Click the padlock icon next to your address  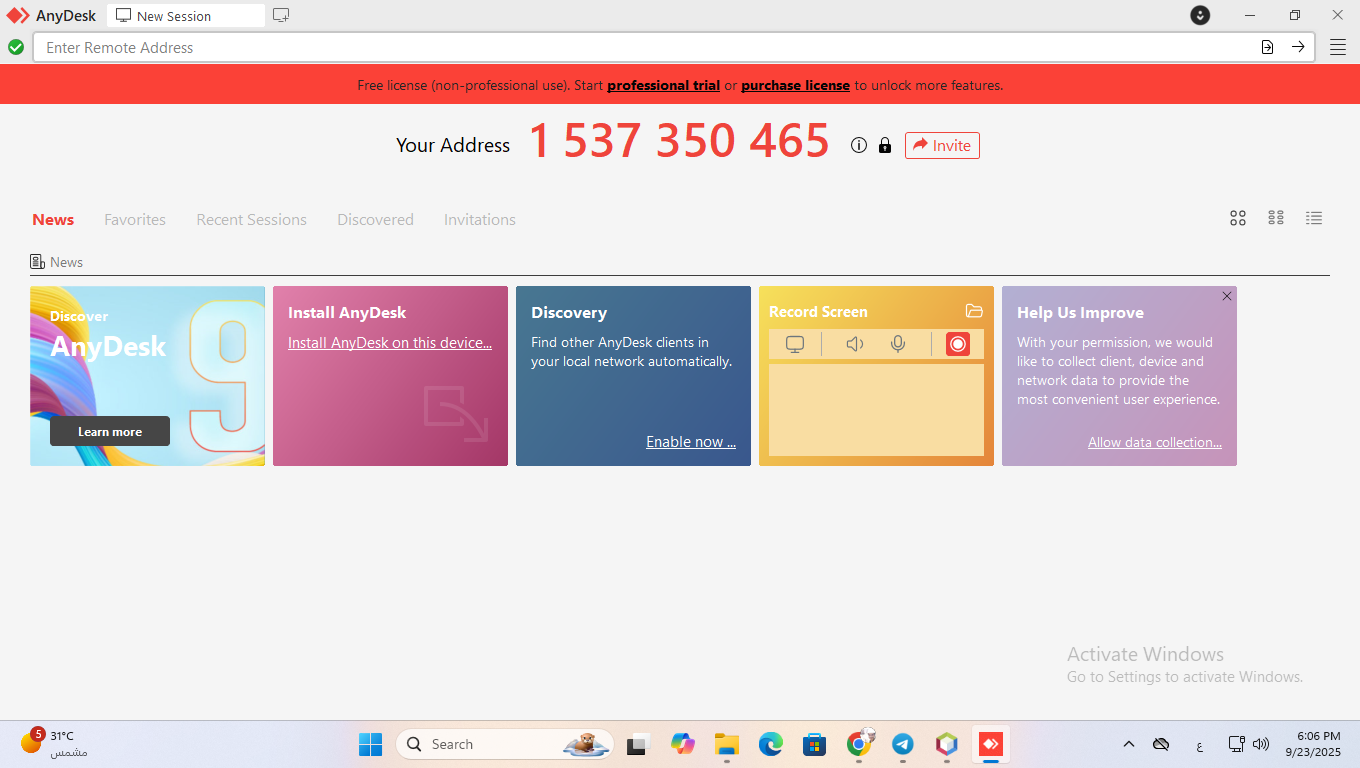click(884, 145)
